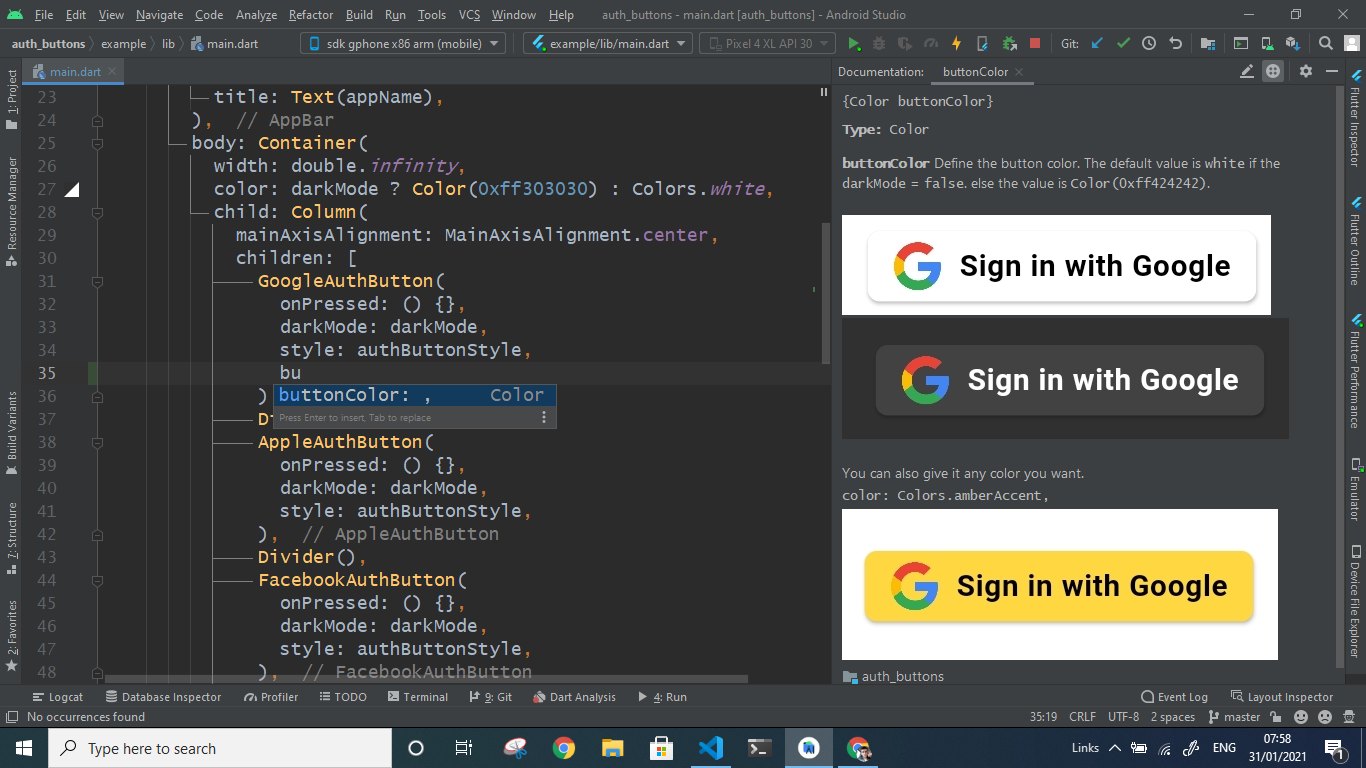The width and height of the screenshot is (1366, 768).
Task: Commit changes with the green checkmark icon
Action: (x=1124, y=44)
